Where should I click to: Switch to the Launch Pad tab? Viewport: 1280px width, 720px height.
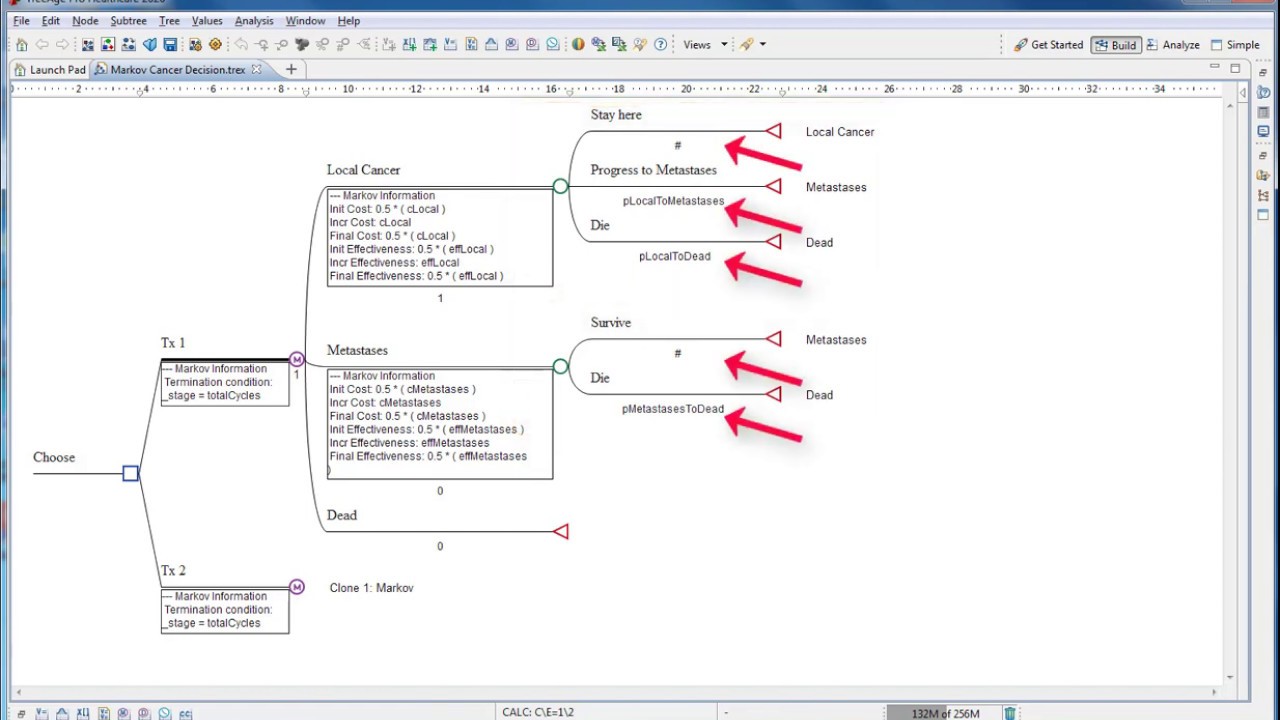click(50, 70)
